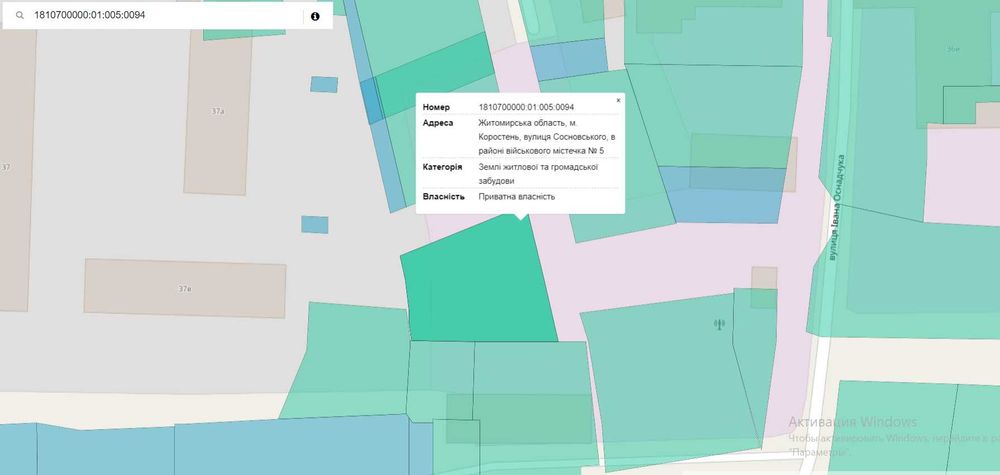1000x475 pixels.
Task: Select the highlighted green parcel polygon
Action: (478, 281)
